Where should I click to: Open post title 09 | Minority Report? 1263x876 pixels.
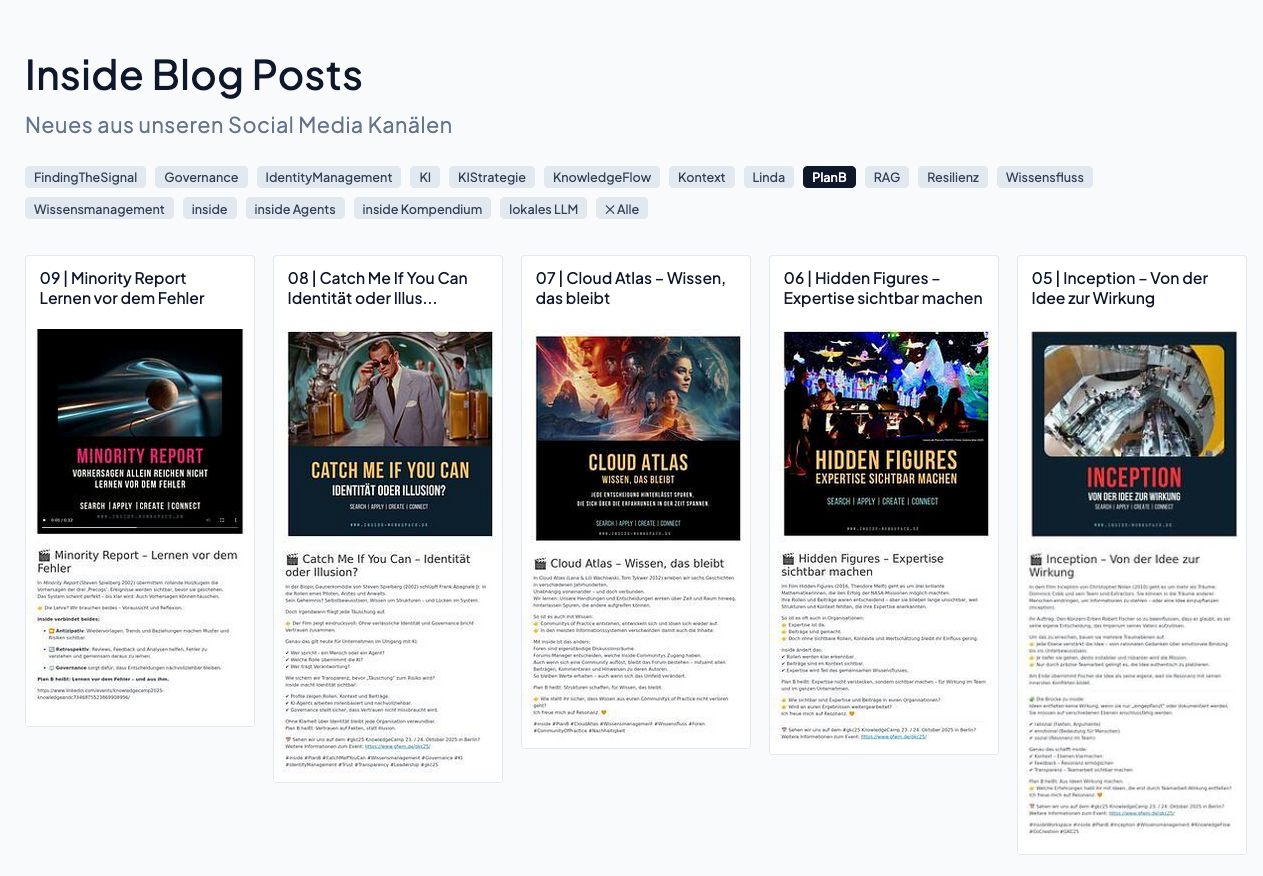(122, 288)
